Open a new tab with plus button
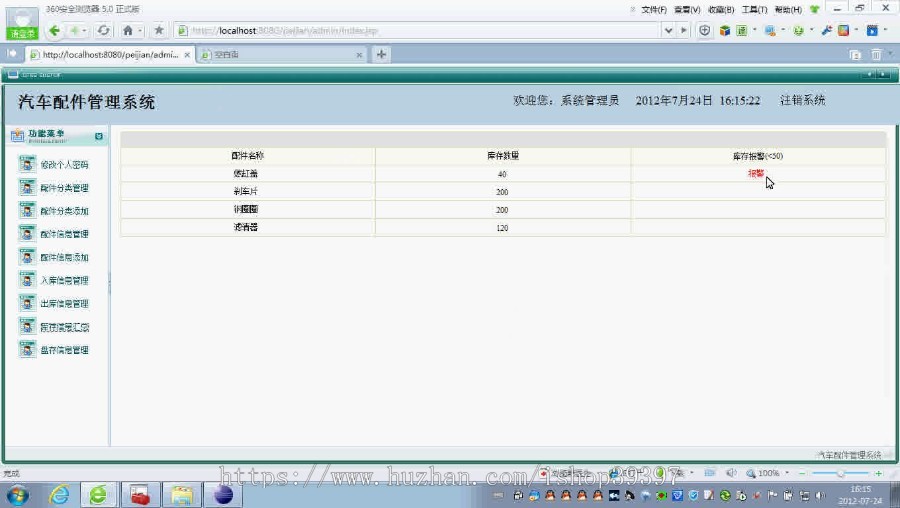 click(x=381, y=54)
